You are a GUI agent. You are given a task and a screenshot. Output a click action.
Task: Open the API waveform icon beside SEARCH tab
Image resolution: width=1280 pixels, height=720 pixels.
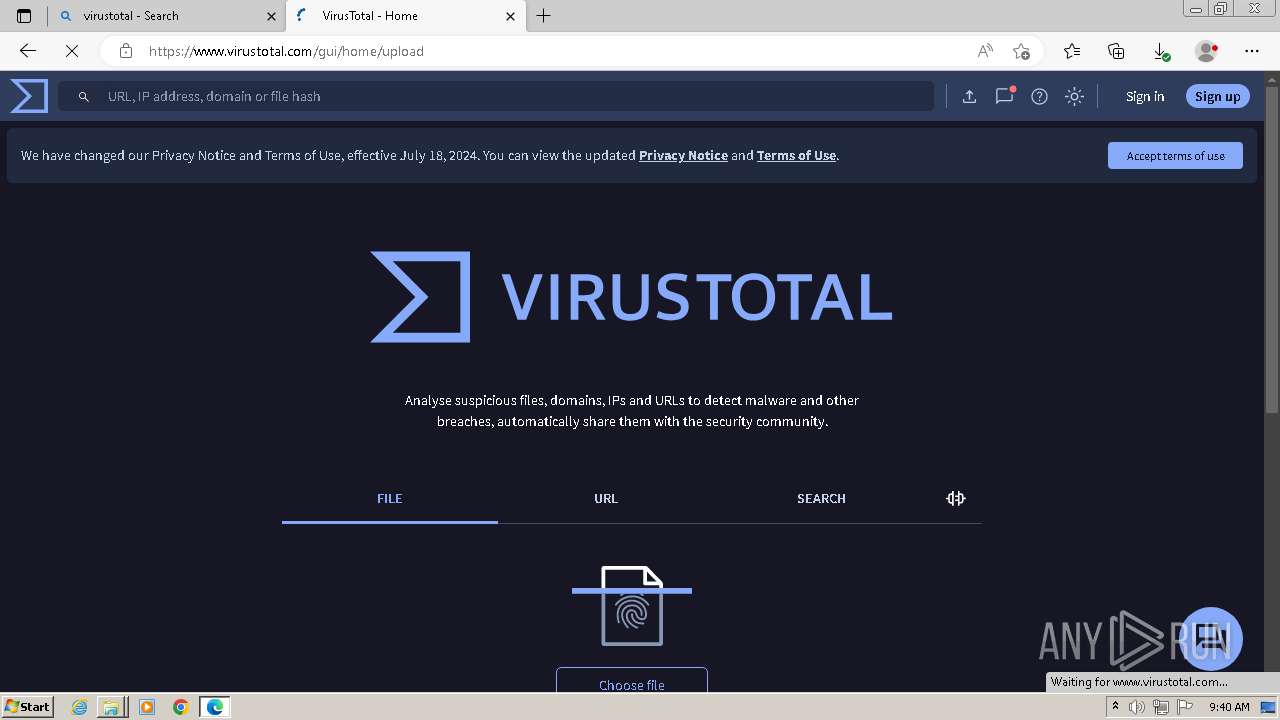coord(956,498)
